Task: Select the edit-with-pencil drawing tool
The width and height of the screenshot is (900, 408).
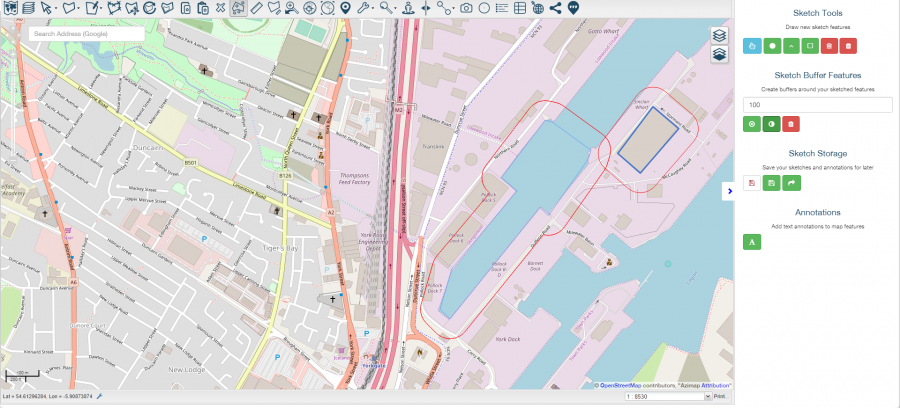Action: point(91,8)
